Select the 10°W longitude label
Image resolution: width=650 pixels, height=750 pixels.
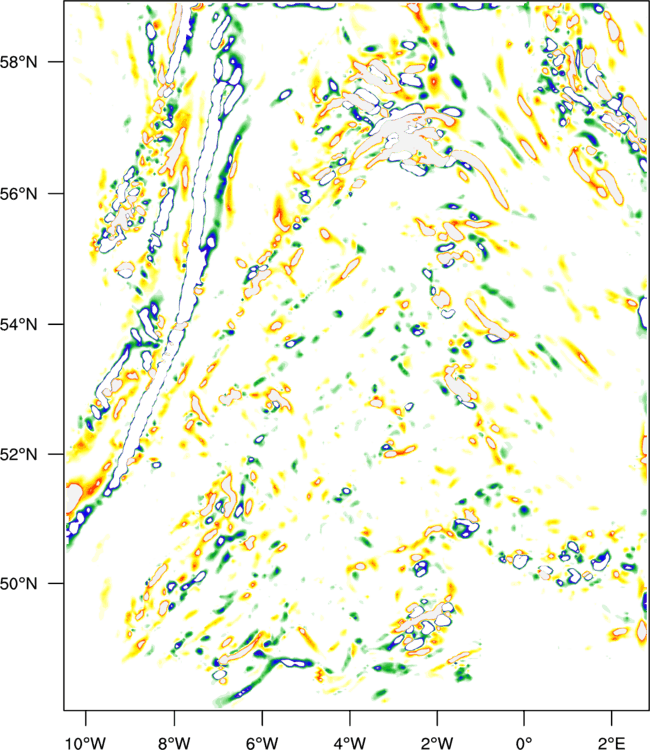tap(86, 742)
